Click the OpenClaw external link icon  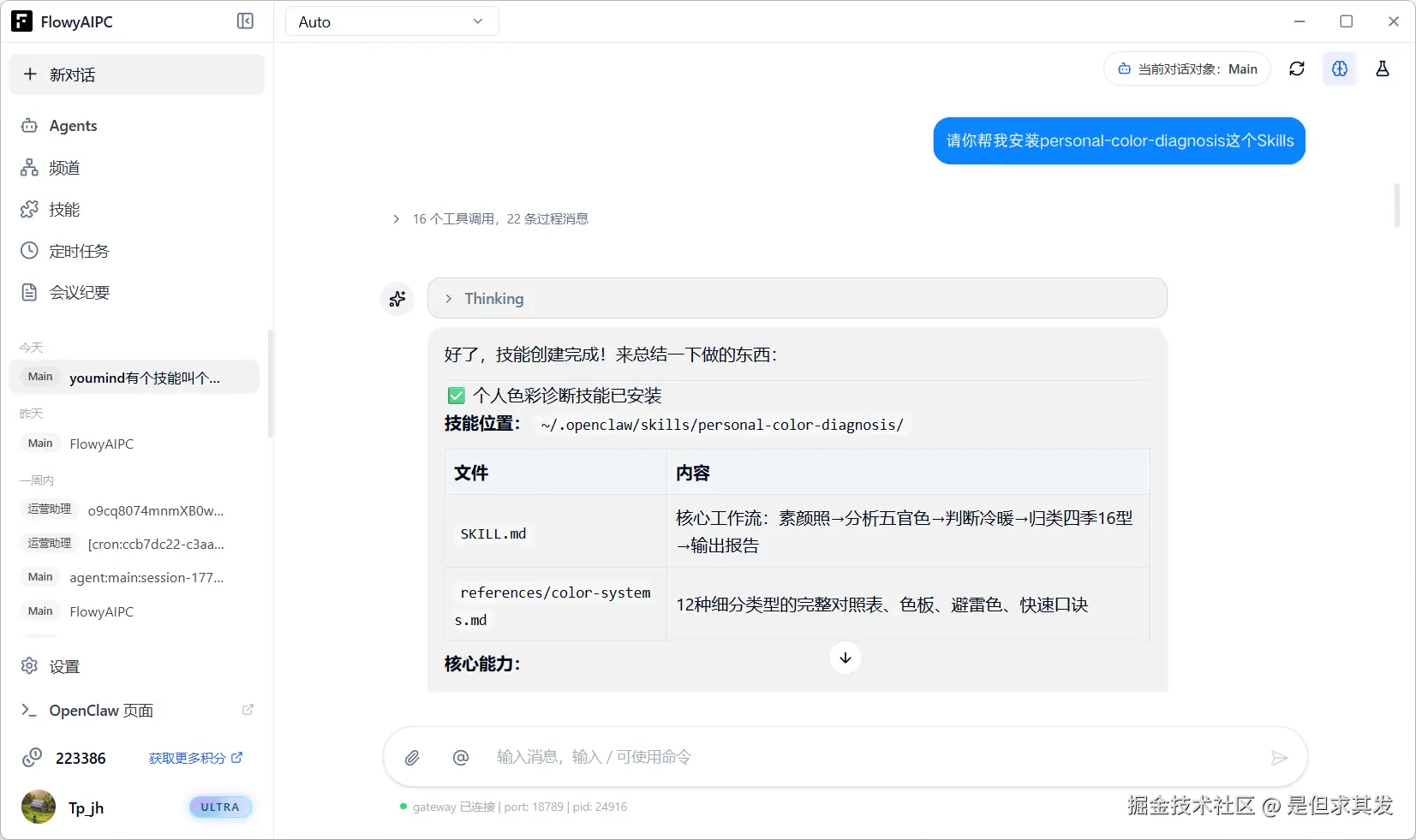click(248, 710)
